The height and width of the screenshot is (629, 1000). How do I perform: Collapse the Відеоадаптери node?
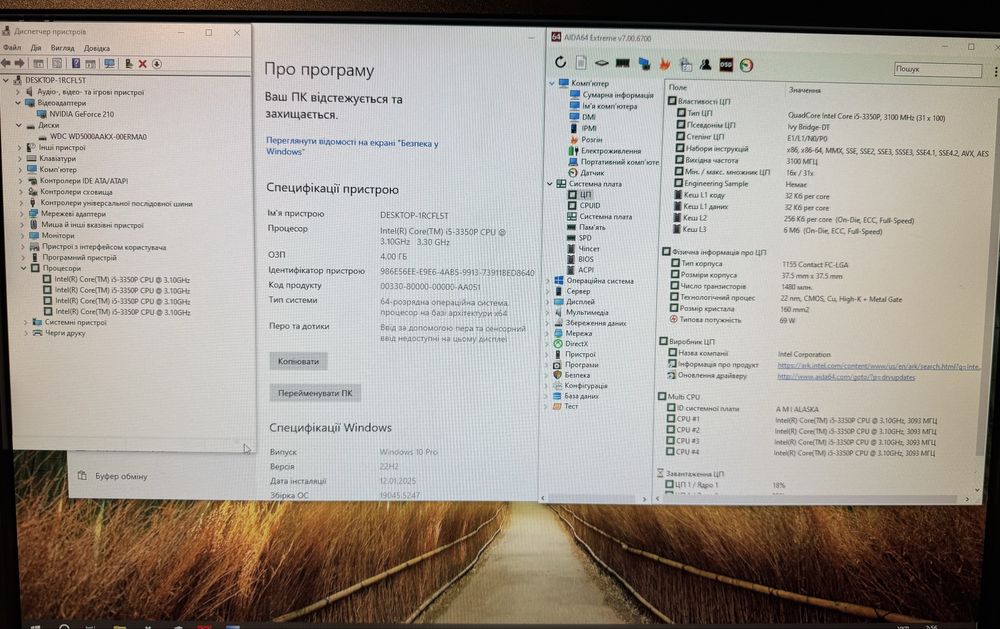tap(18, 103)
